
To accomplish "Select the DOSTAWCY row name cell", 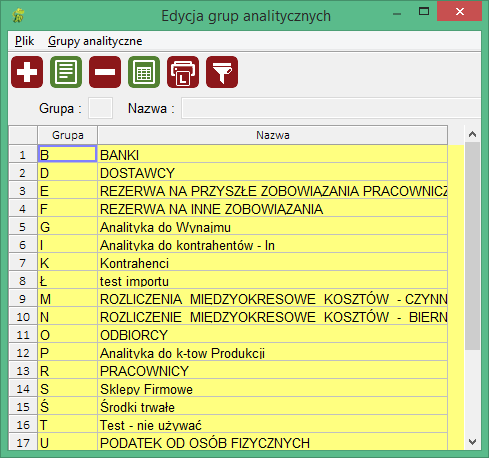I will point(273,173).
